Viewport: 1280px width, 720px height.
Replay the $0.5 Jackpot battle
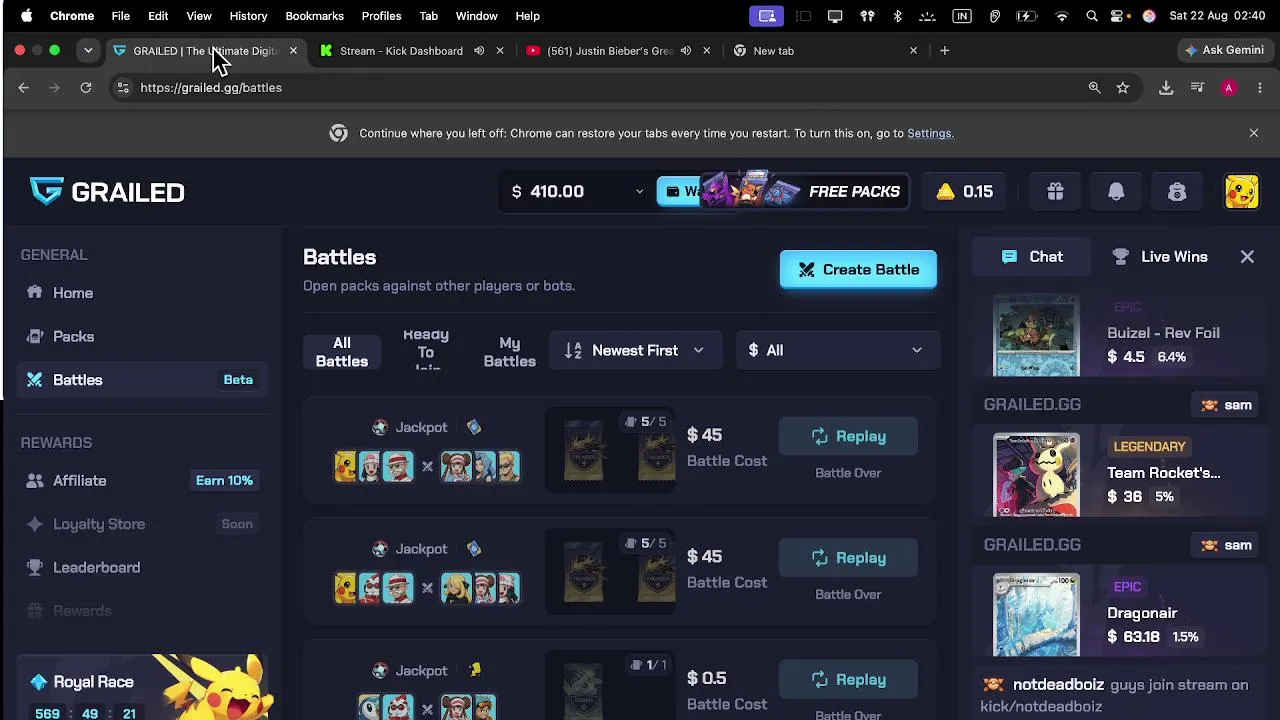pyautogui.click(x=848, y=680)
